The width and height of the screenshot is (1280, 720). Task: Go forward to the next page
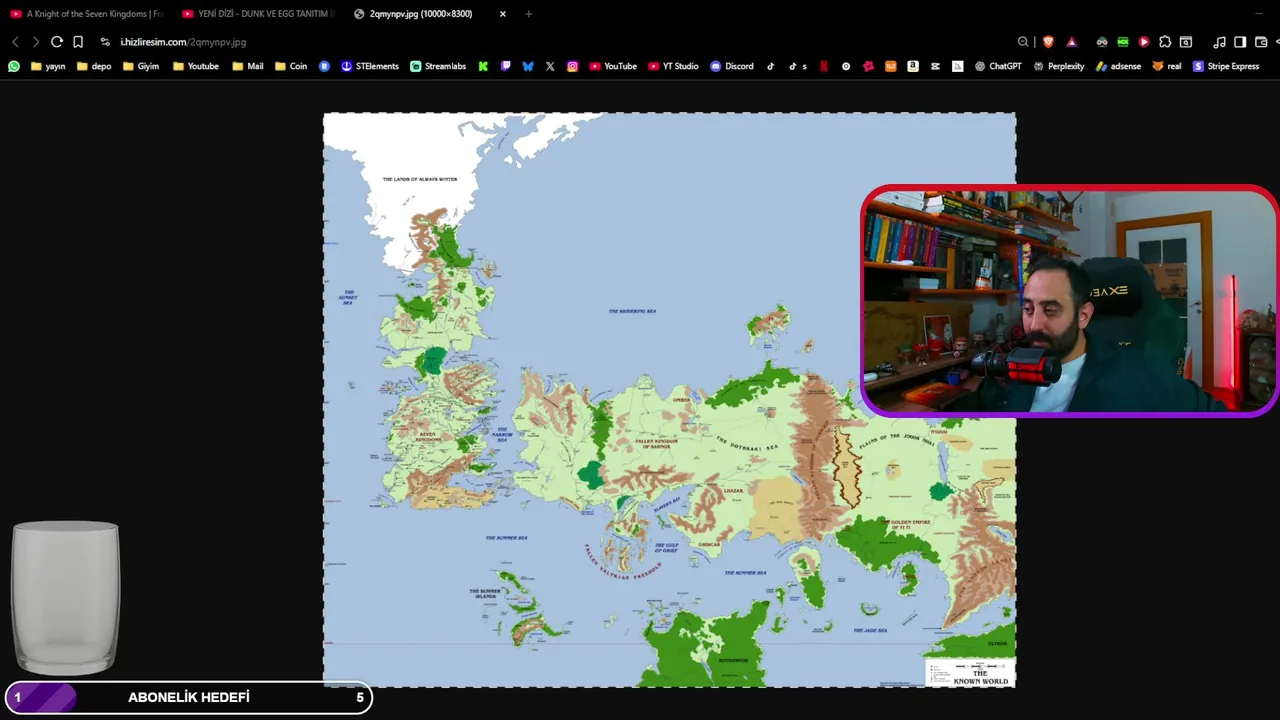click(36, 42)
